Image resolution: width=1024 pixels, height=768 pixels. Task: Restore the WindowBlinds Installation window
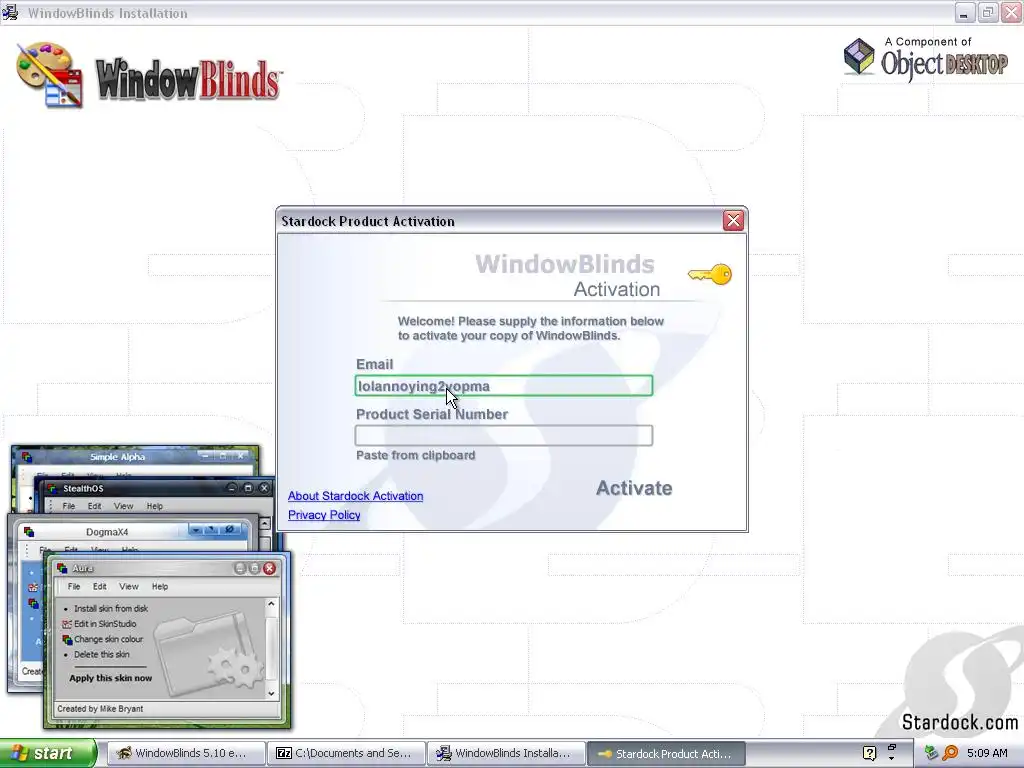point(988,12)
